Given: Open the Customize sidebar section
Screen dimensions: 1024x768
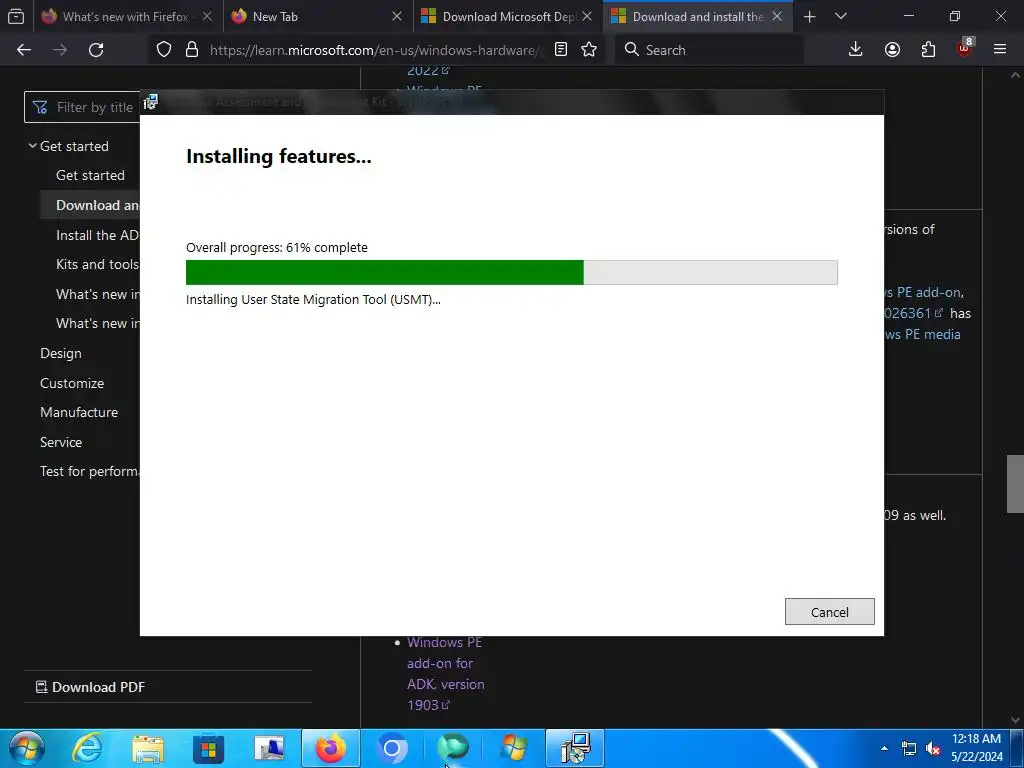Looking at the screenshot, I should 72,383.
